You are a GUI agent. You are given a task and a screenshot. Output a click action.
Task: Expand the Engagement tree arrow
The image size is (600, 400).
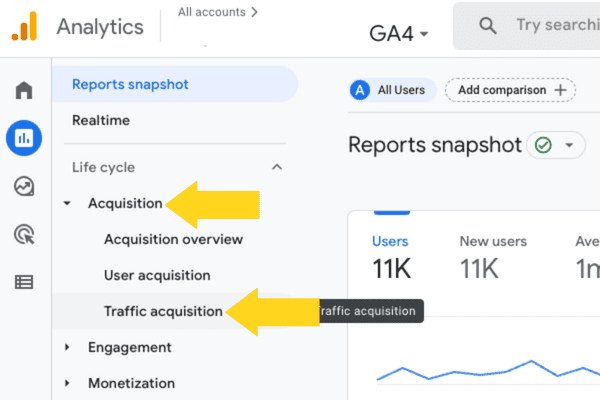click(67, 347)
